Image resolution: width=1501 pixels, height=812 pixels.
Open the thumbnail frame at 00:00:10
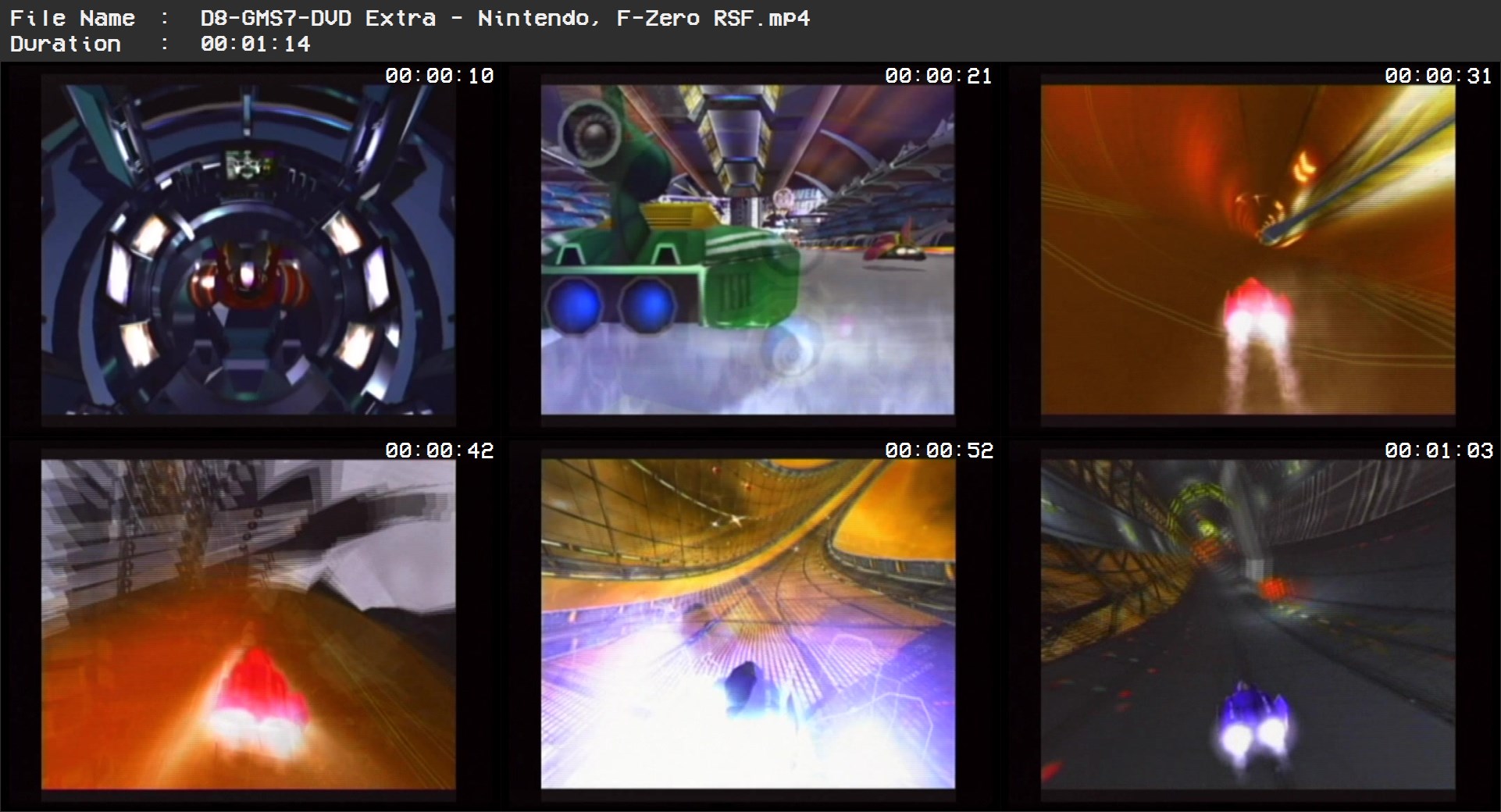(248, 250)
